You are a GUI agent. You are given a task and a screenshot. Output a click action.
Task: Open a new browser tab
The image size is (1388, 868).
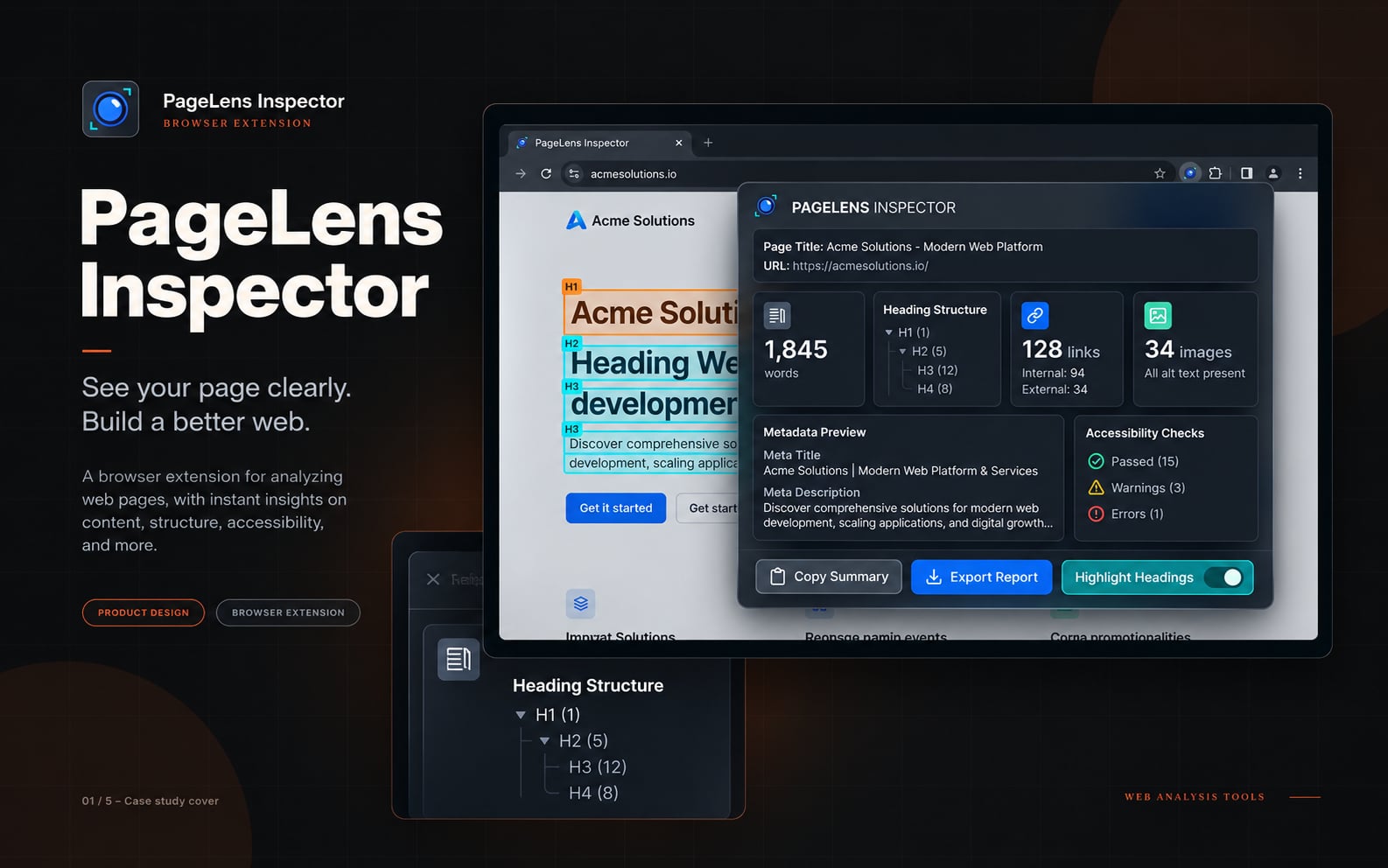[x=708, y=143]
